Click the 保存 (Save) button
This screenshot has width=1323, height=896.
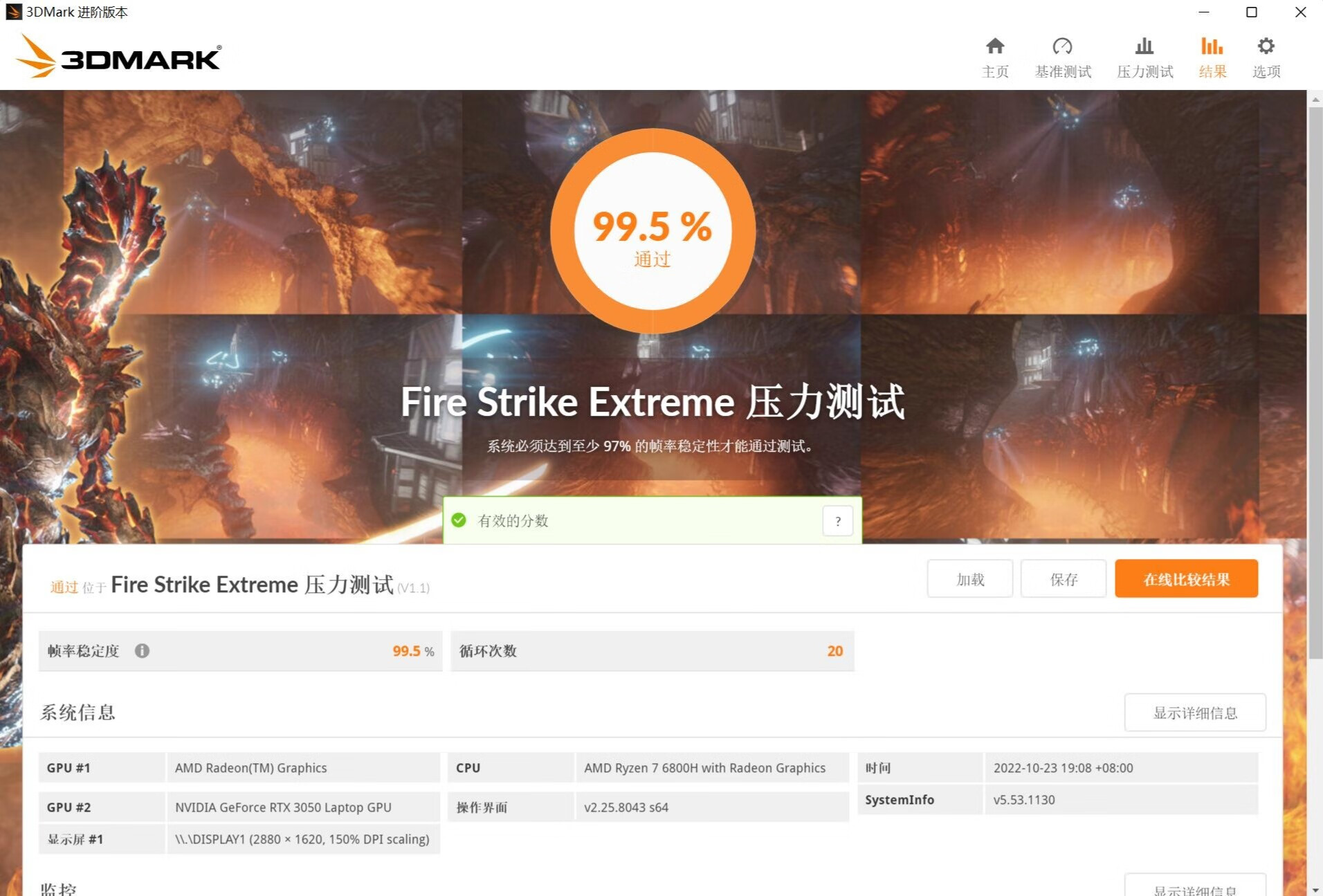pyautogui.click(x=1063, y=578)
